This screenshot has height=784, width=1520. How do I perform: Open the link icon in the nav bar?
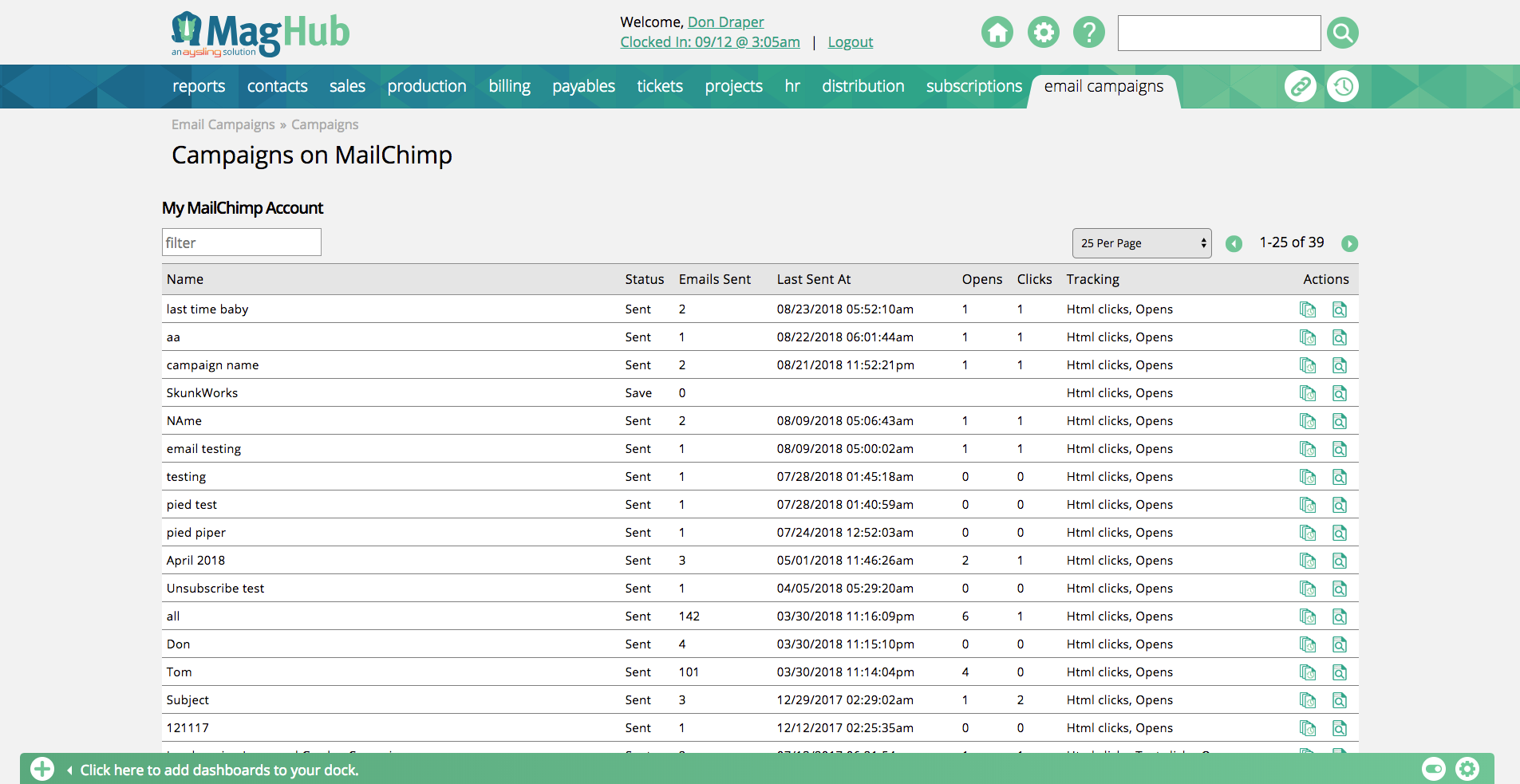click(x=1301, y=86)
